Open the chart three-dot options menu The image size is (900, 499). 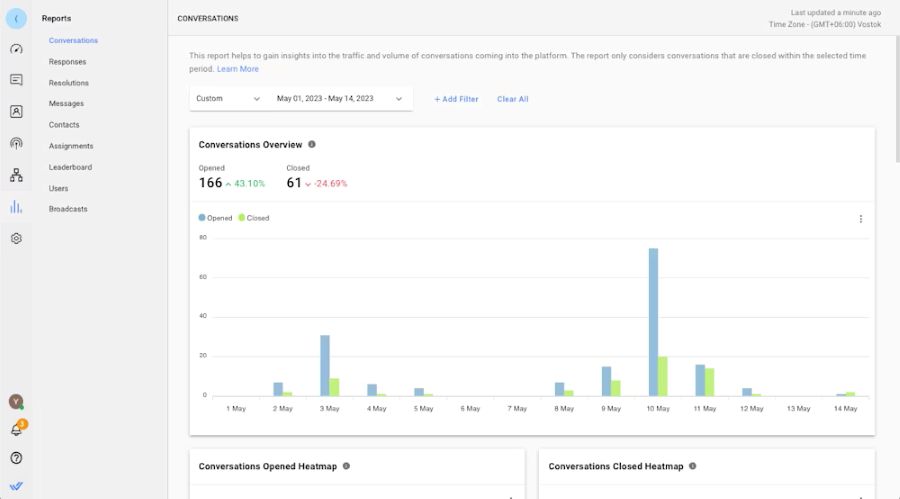860,219
